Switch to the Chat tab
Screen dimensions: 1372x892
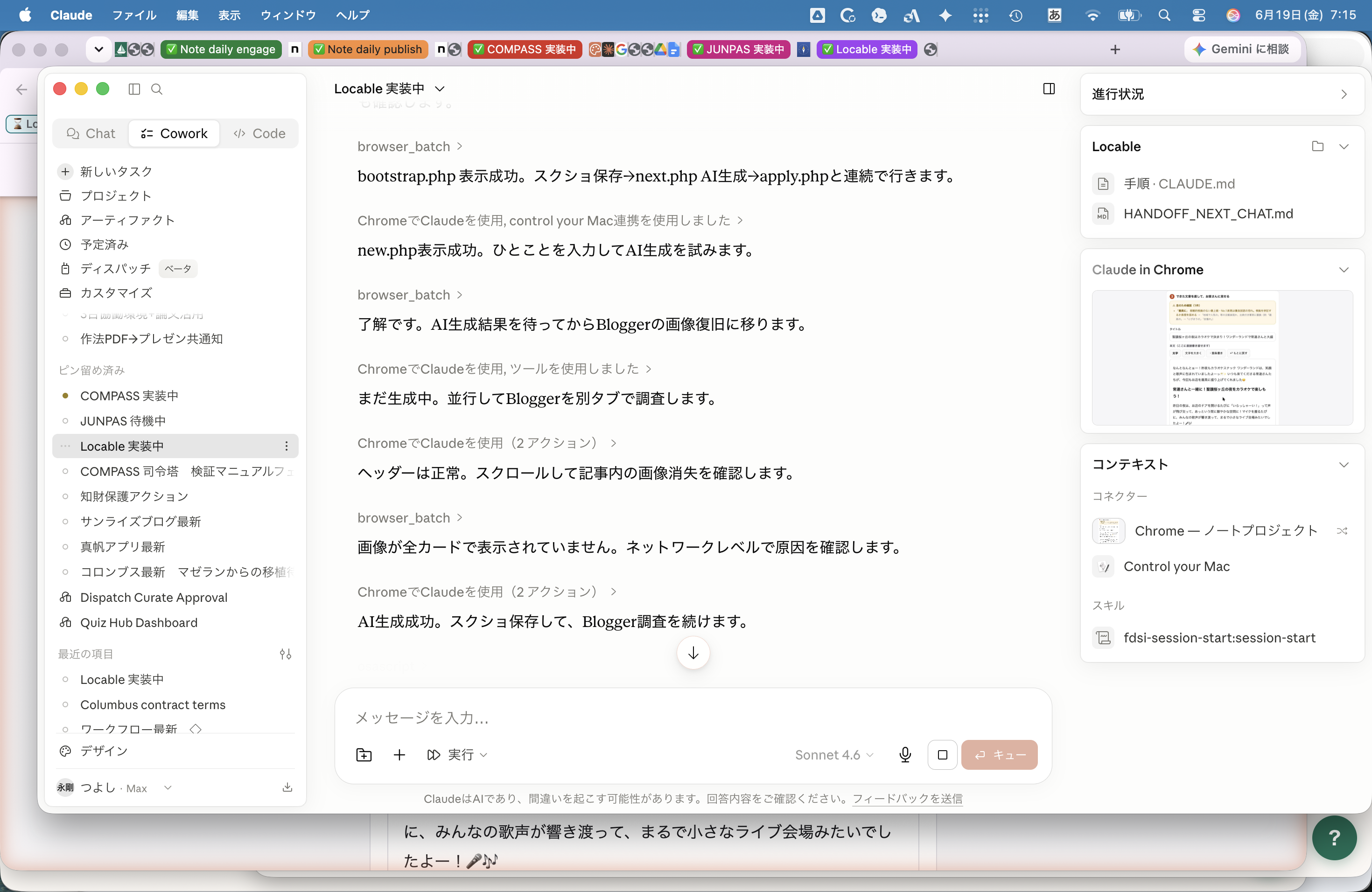click(x=91, y=134)
